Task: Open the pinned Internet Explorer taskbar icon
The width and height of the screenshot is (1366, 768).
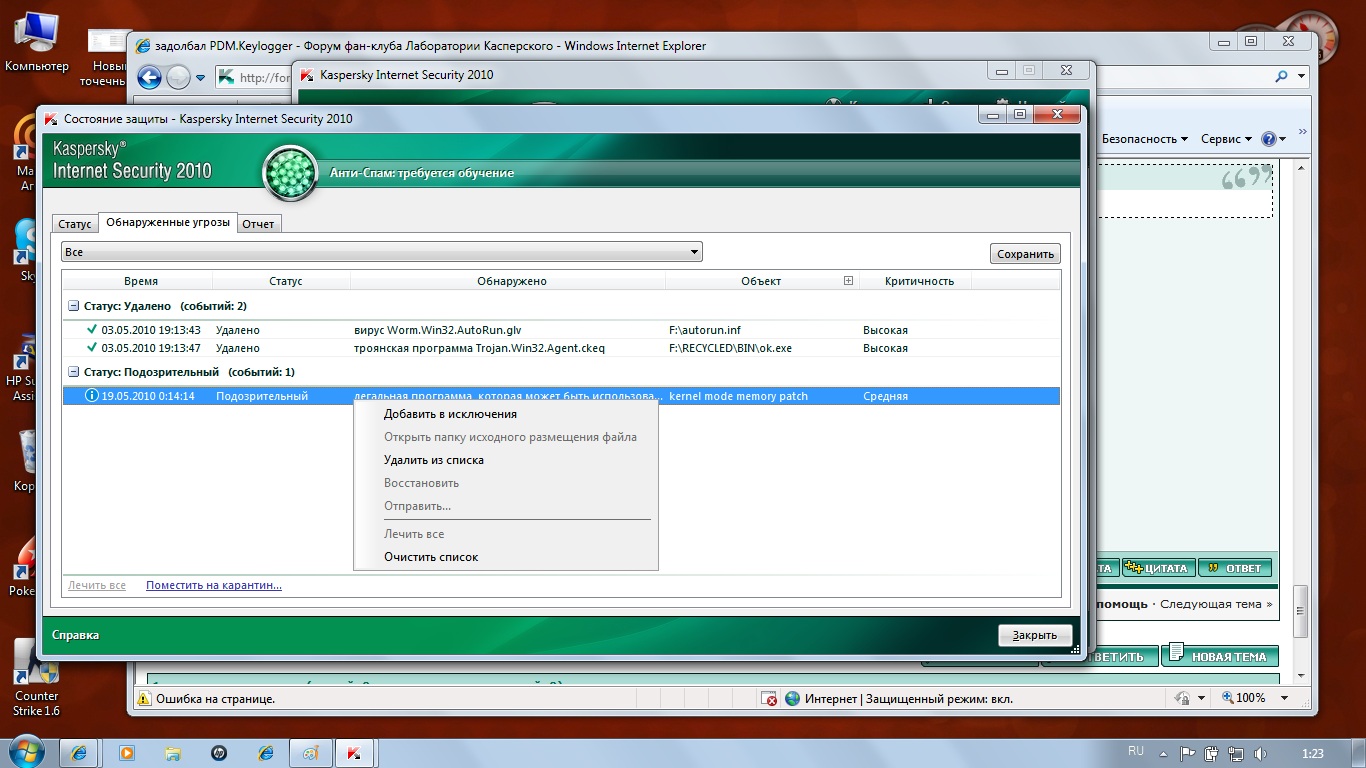Action: click(78, 753)
